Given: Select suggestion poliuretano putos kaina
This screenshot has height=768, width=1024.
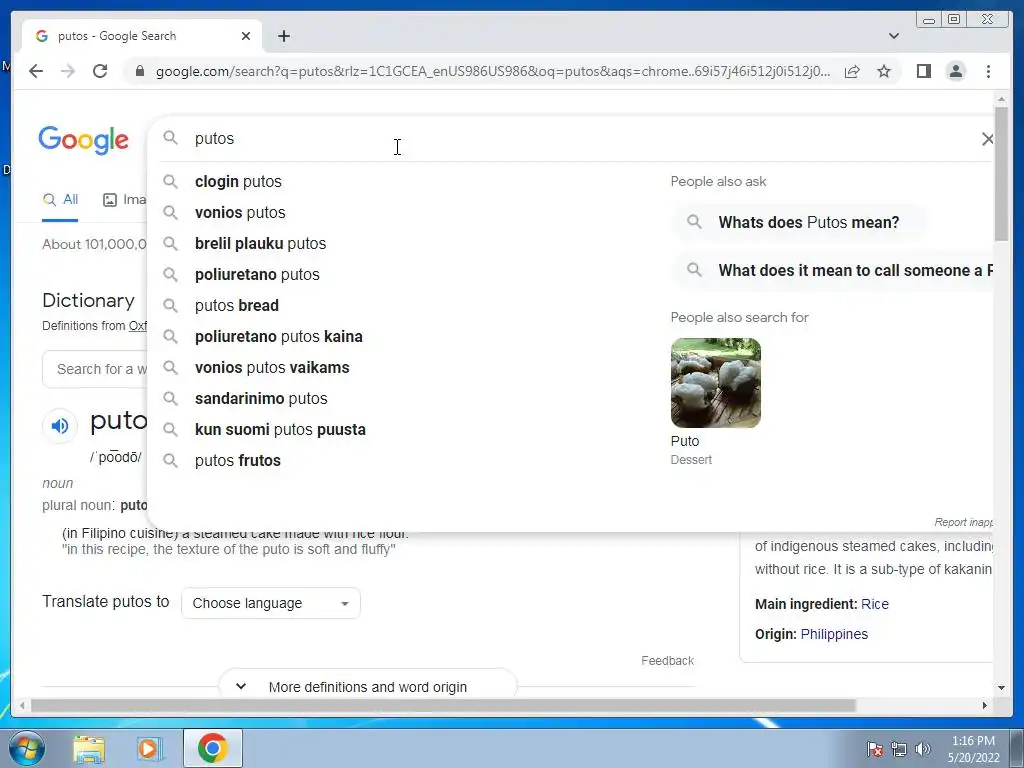Looking at the screenshot, I should (278, 336).
